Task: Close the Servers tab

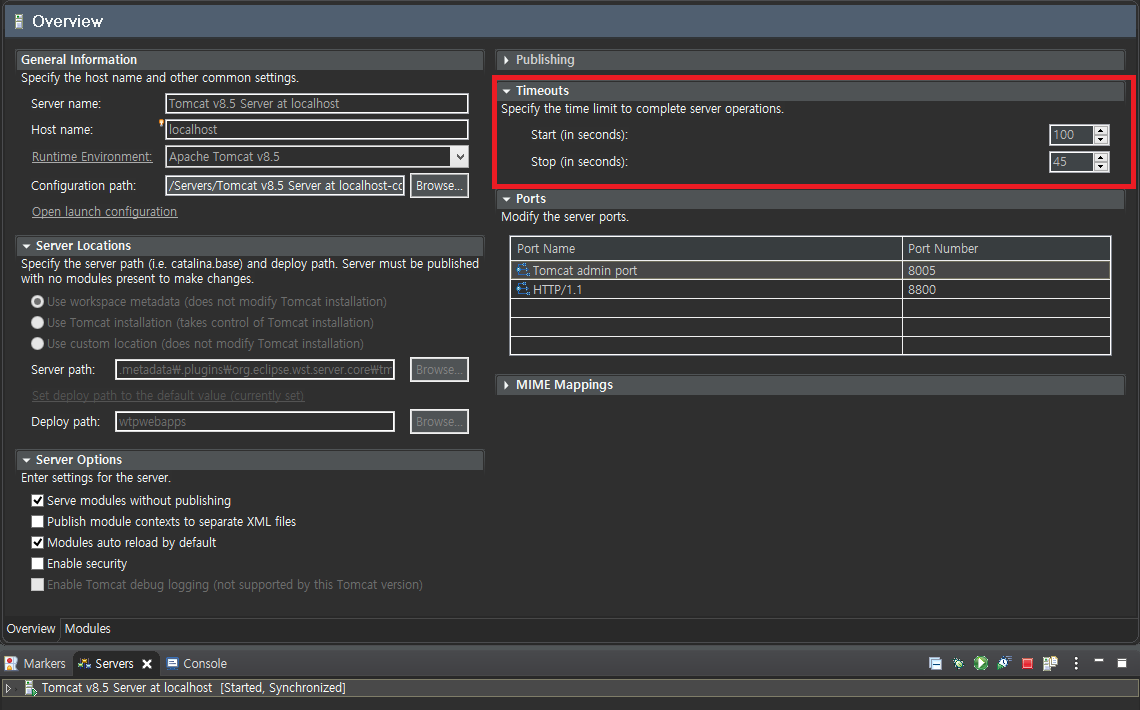Action: click(x=147, y=664)
